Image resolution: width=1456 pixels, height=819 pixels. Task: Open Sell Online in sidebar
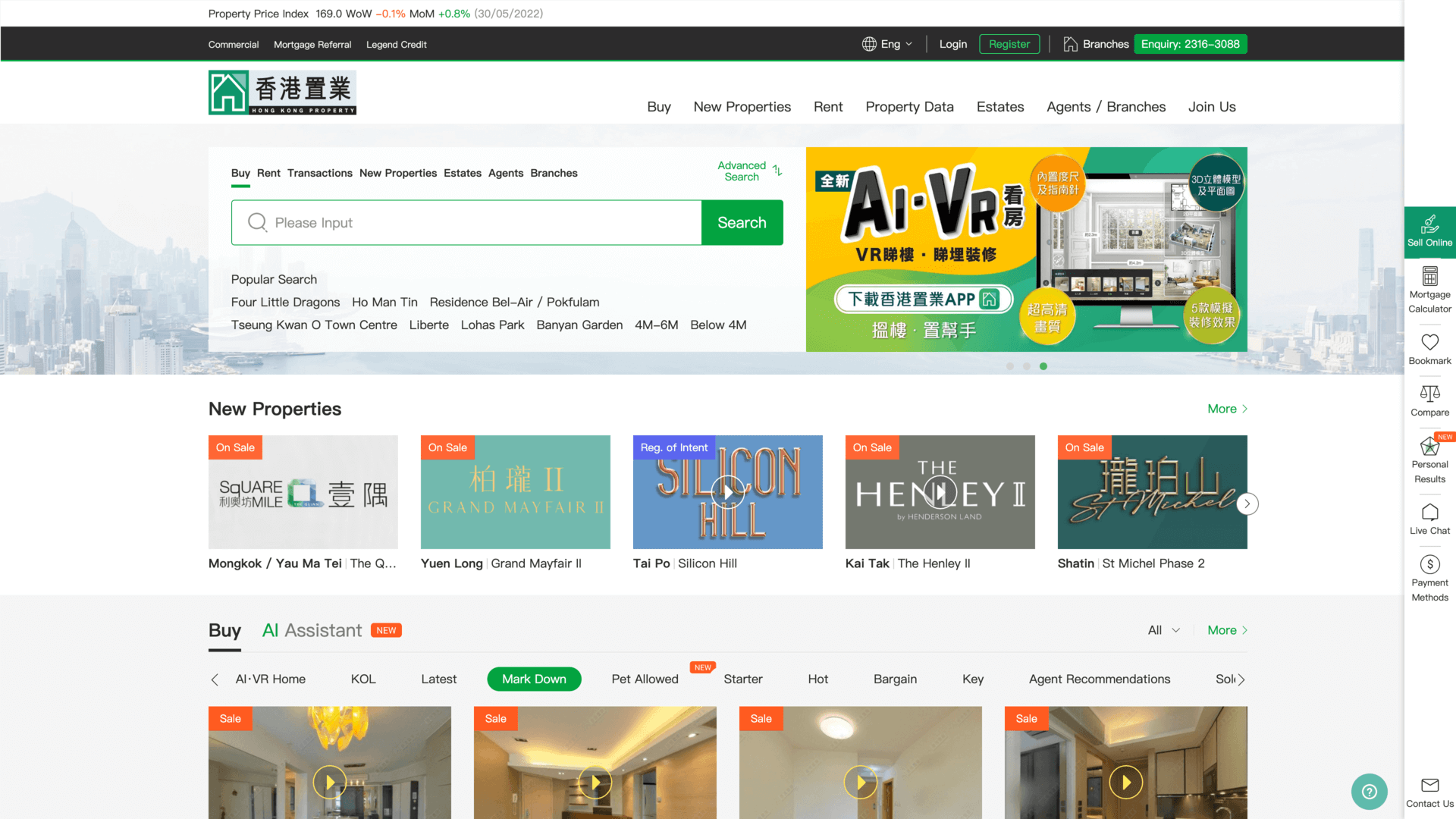1429,231
